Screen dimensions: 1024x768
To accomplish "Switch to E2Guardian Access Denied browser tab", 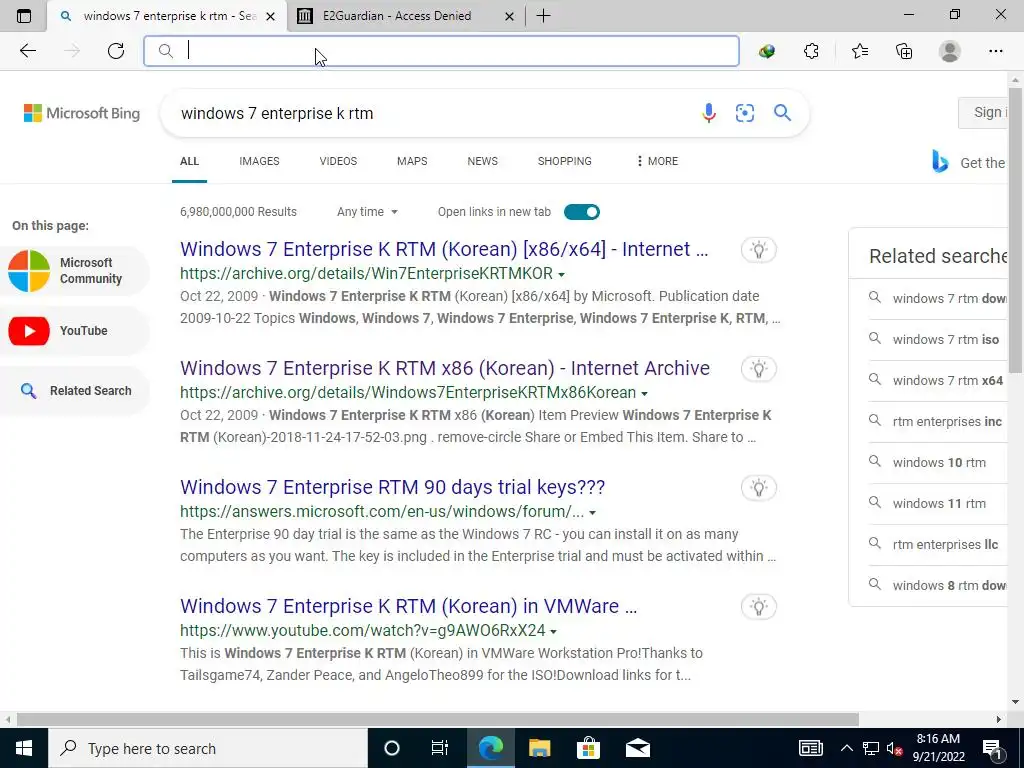I will [x=405, y=16].
